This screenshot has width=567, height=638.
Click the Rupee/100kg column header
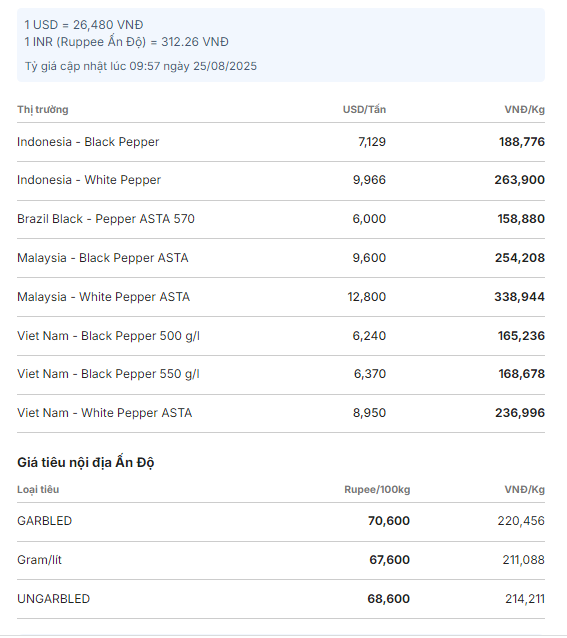pos(377,489)
